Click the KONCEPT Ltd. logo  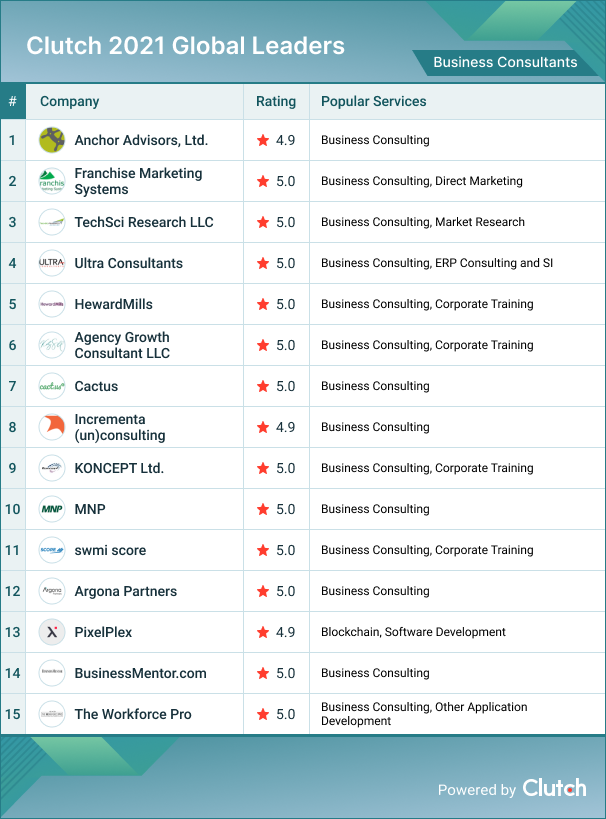click(52, 468)
